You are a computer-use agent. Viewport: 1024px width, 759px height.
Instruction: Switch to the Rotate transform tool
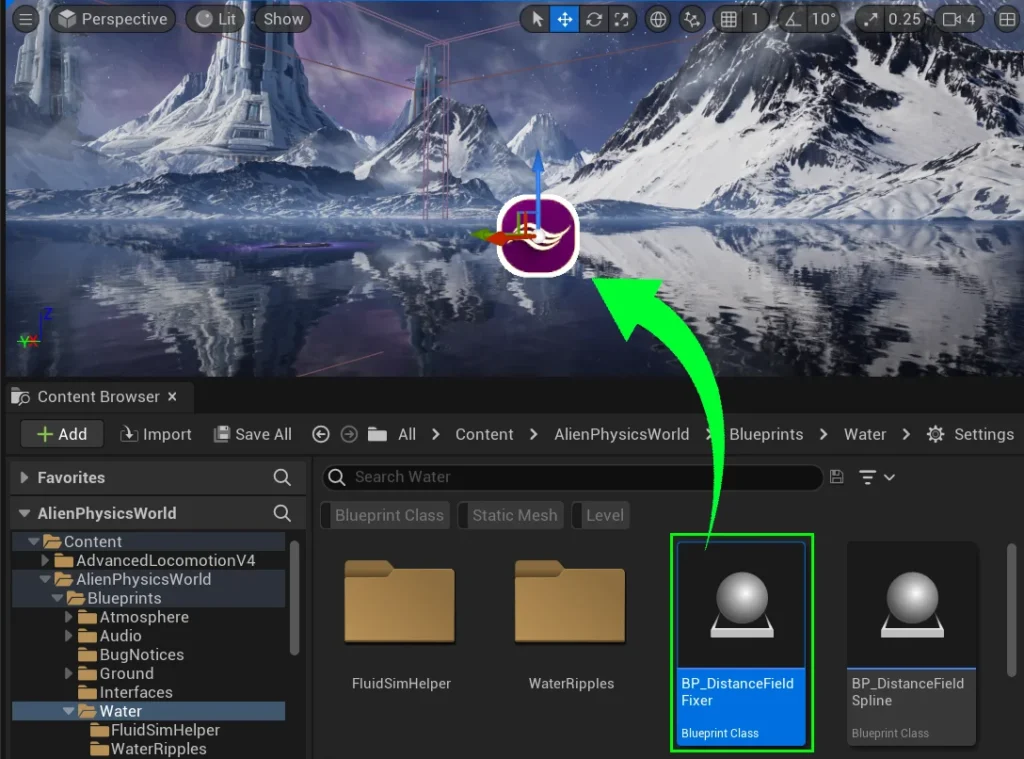(x=594, y=19)
